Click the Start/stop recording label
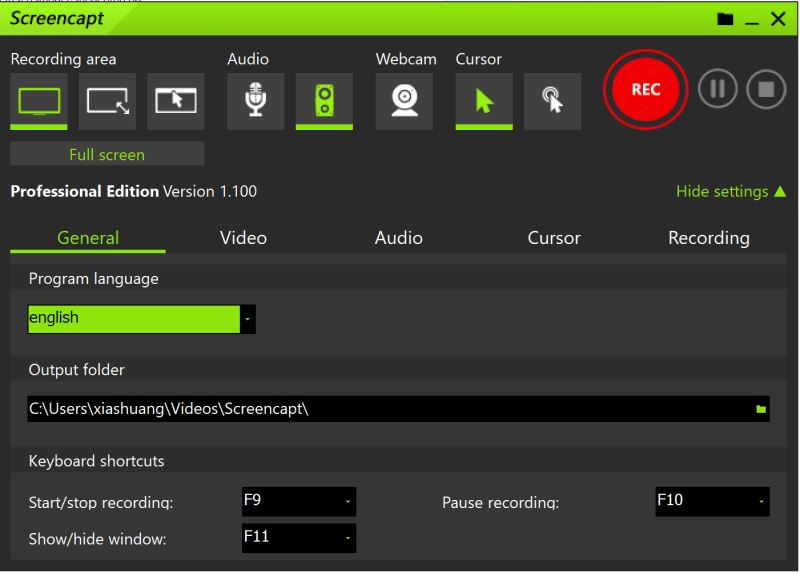The height and width of the screenshot is (573, 800). 101,503
